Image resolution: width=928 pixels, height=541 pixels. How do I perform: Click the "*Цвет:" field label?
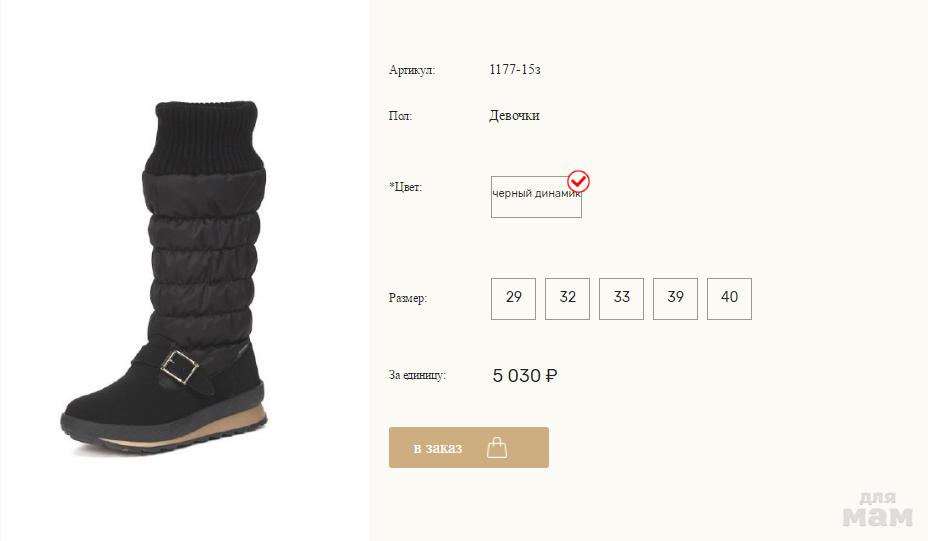405,187
